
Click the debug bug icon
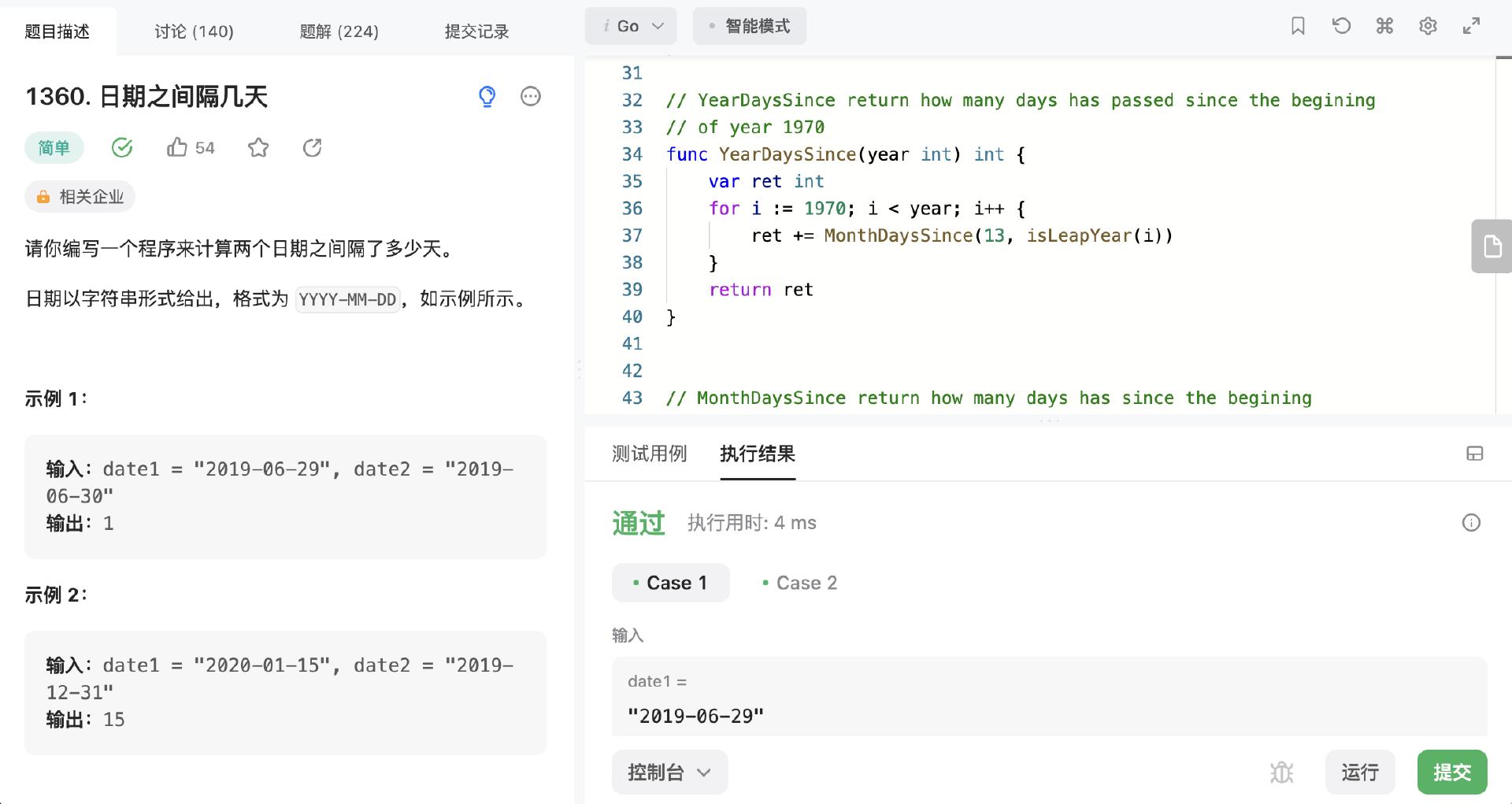point(1281,772)
